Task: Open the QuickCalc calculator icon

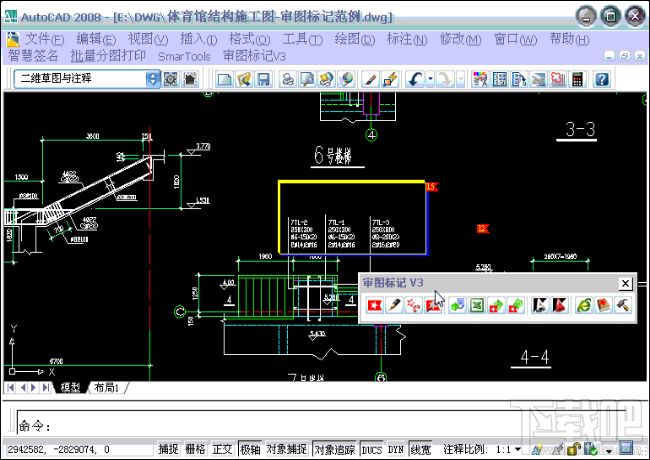Action: point(577,79)
